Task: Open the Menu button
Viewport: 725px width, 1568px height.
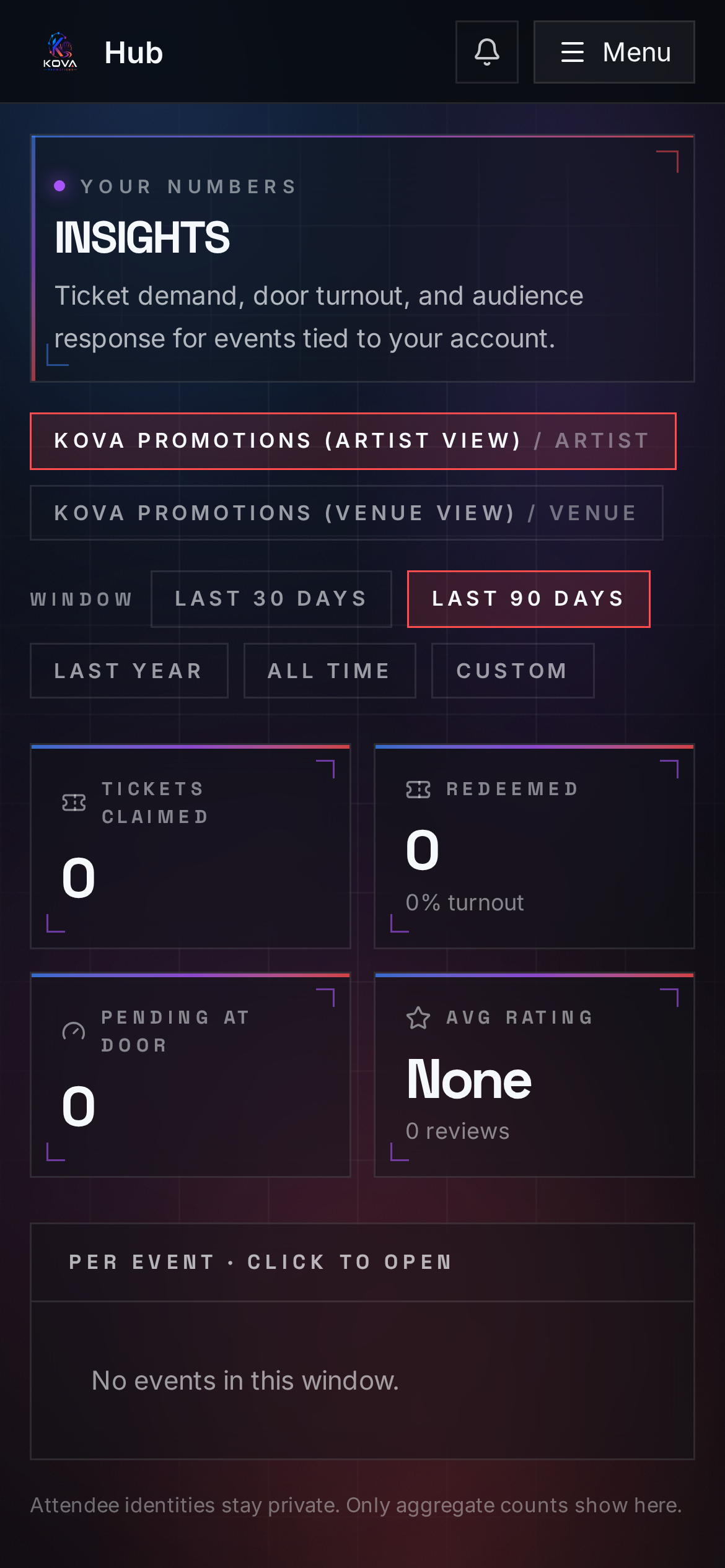Action: [614, 52]
